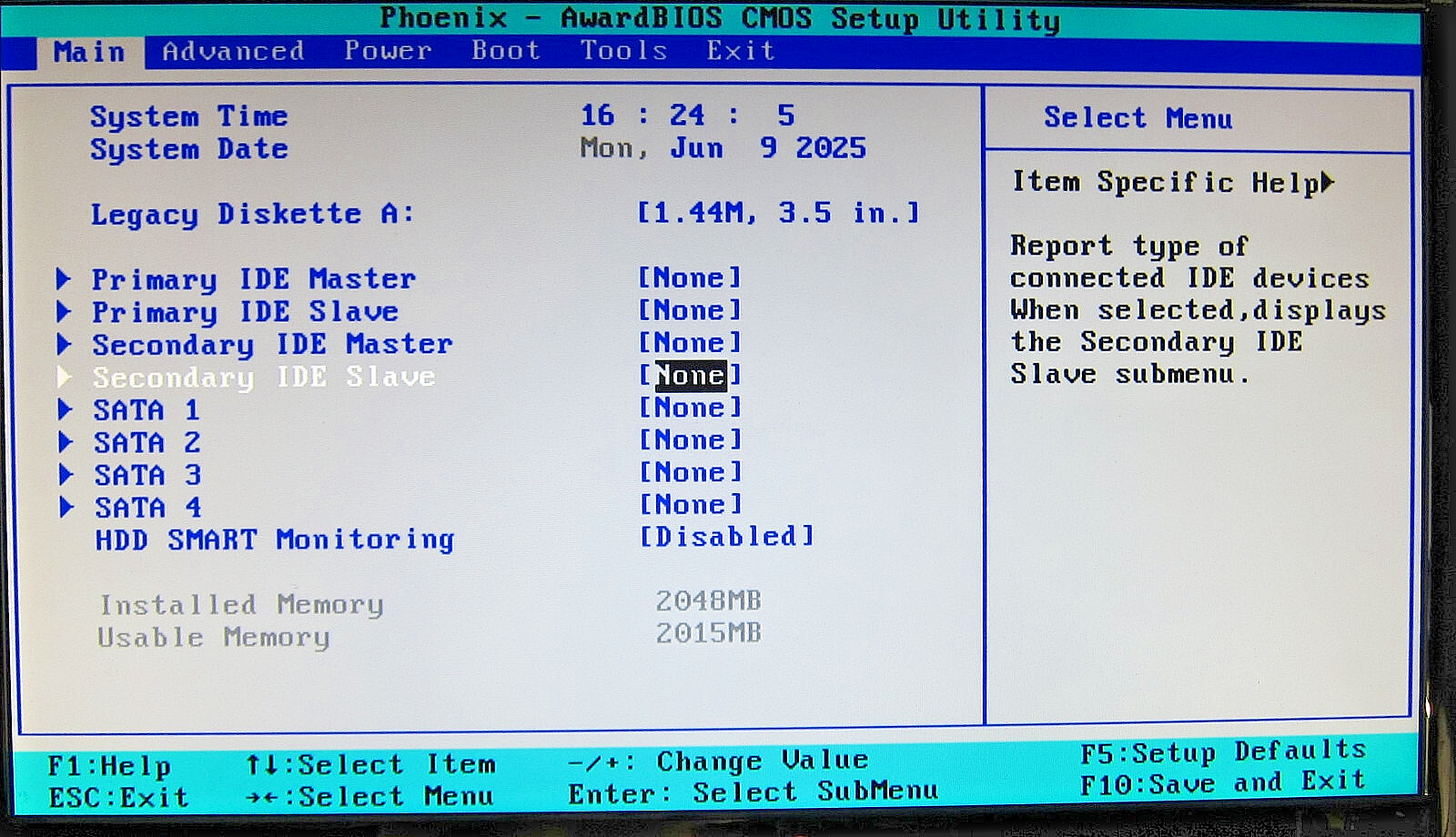Click the Usable Memory label

[x=214, y=638]
